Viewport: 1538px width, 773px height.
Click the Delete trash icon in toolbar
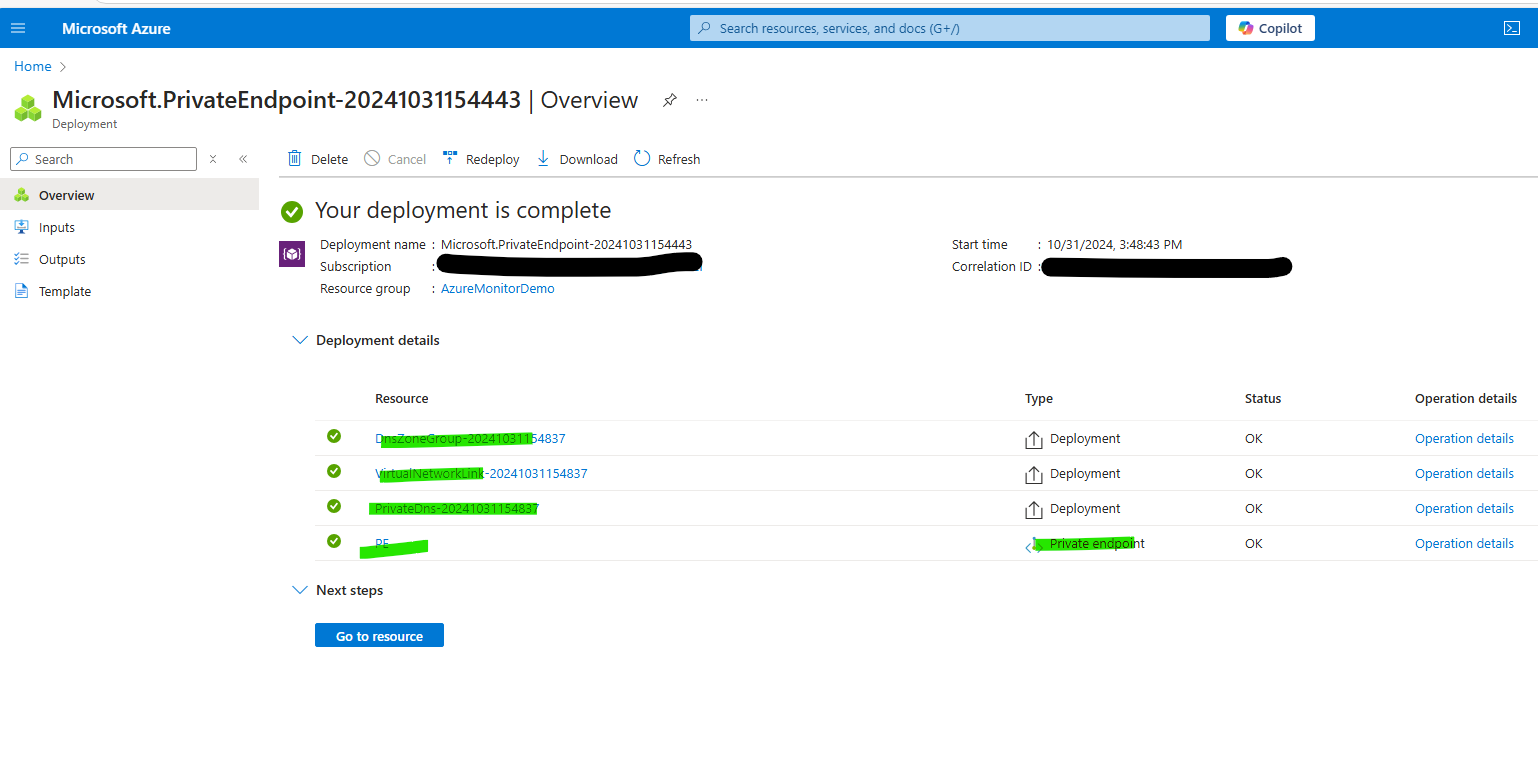(x=295, y=159)
